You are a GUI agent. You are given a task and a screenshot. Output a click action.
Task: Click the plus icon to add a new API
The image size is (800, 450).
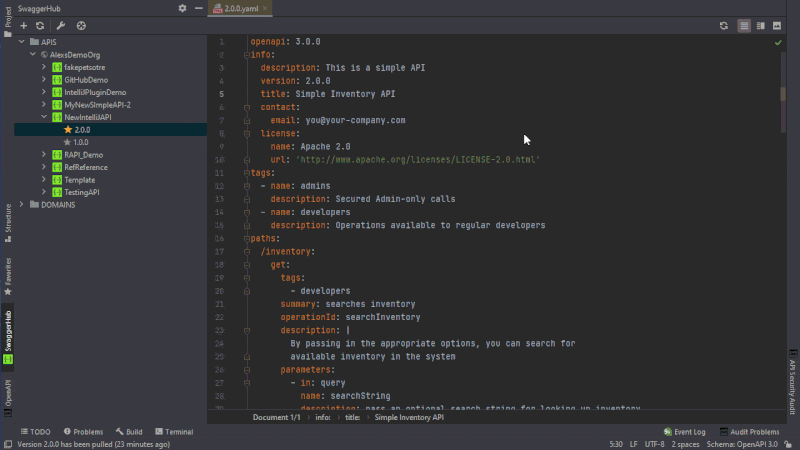point(23,26)
